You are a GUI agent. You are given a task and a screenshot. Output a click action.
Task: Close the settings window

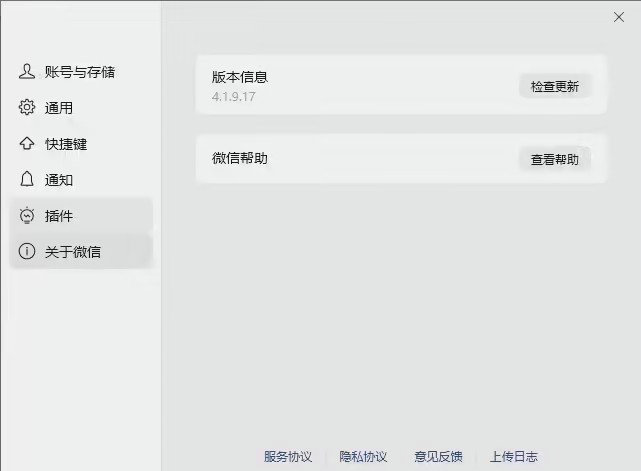[x=619, y=17]
